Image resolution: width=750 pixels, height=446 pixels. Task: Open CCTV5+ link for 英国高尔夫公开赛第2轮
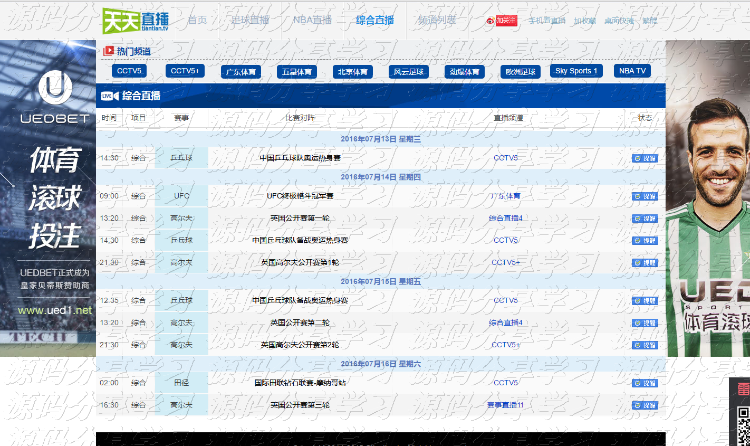click(x=506, y=345)
